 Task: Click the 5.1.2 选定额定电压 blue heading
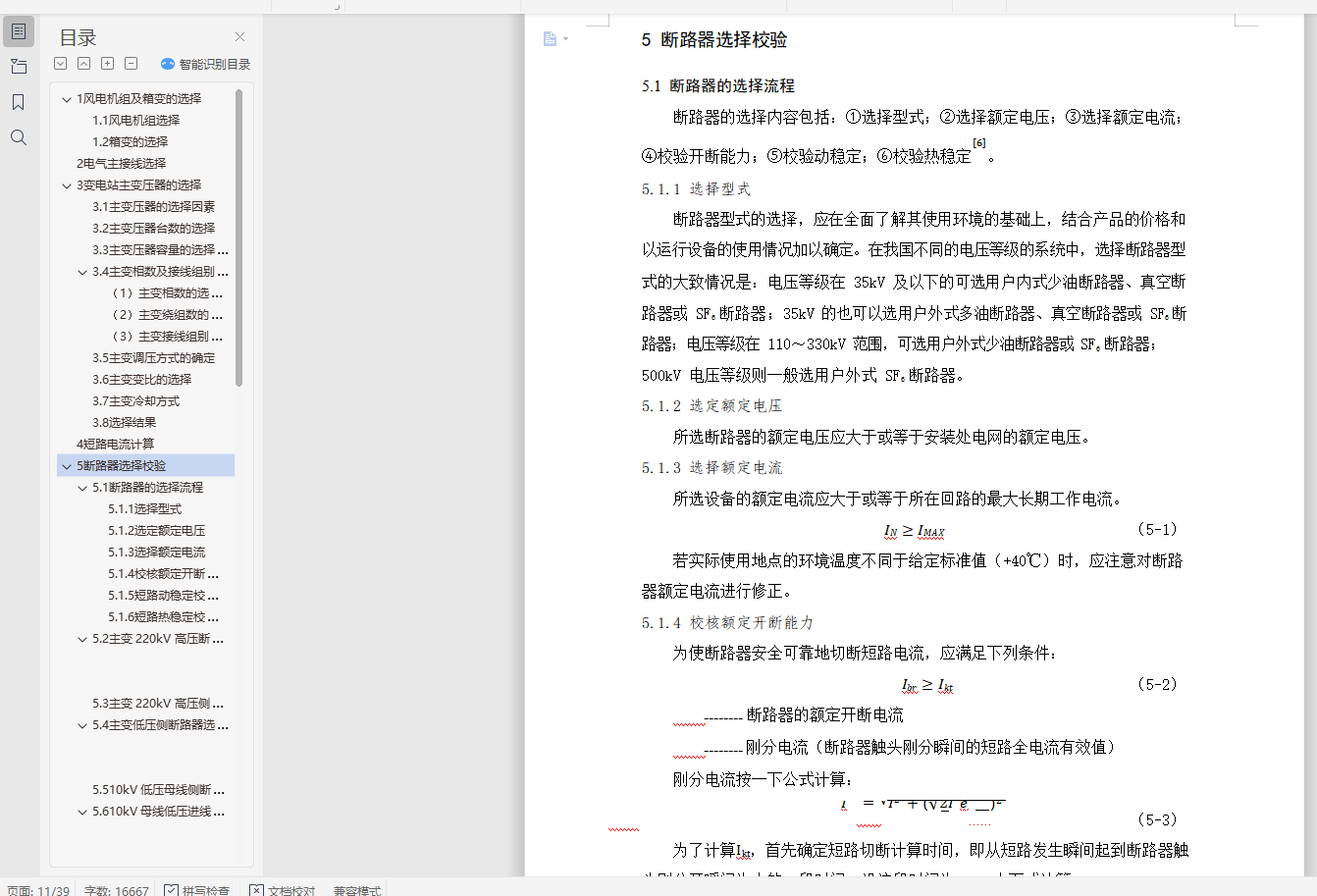712,405
